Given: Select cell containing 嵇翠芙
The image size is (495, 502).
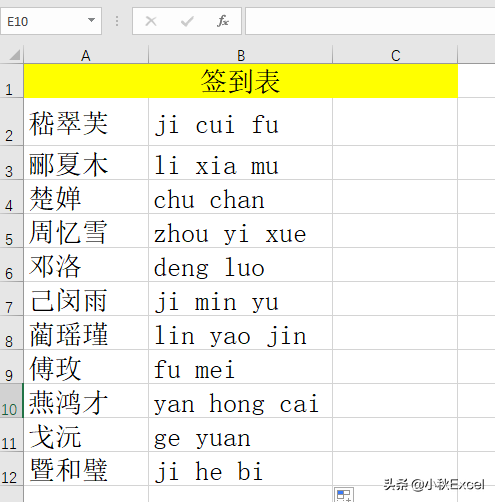Looking at the screenshot, I should pyautogui.click(x=86, y=122).
